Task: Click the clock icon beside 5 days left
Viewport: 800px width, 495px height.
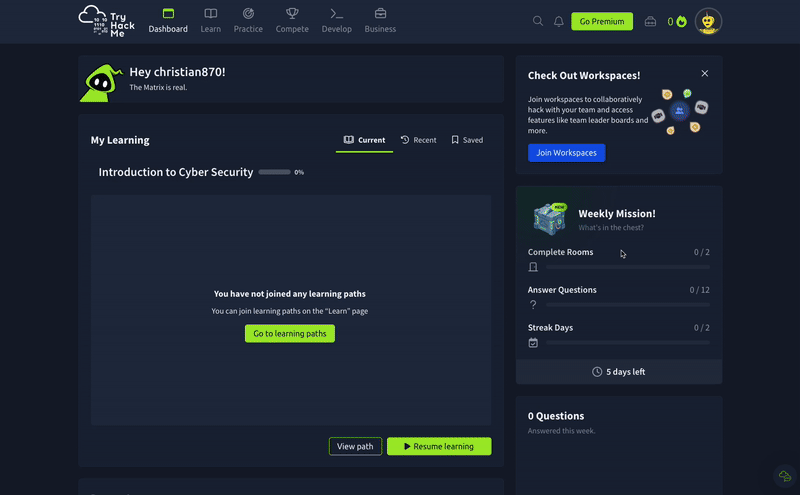Action: pos(597,372)
